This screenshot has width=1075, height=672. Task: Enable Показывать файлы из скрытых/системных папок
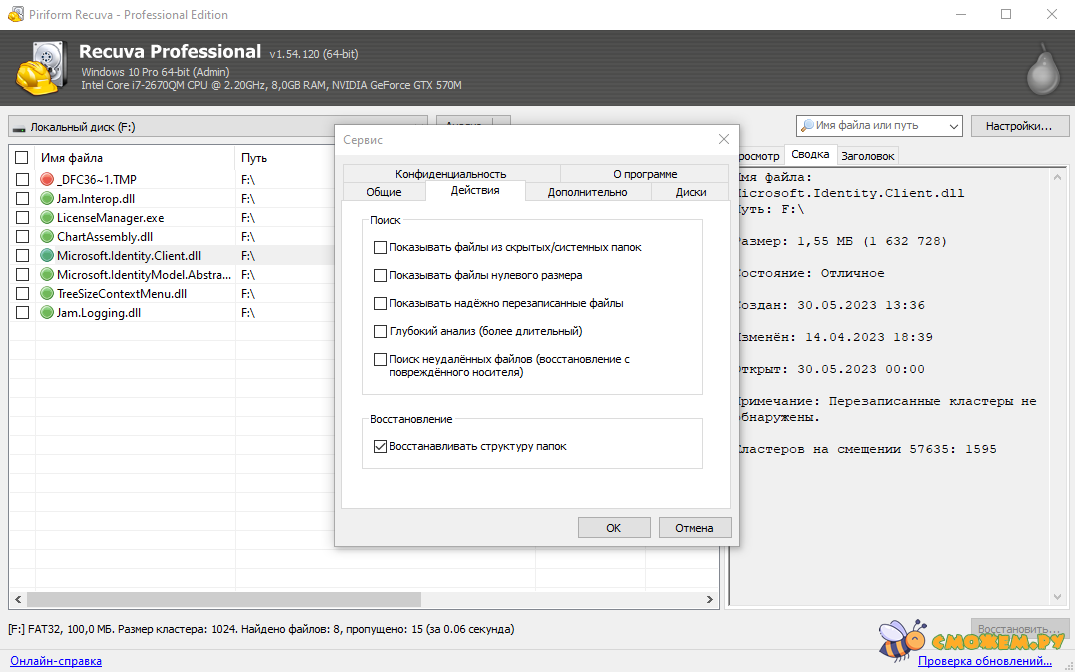pyautogui.click(x=380, y=247)
